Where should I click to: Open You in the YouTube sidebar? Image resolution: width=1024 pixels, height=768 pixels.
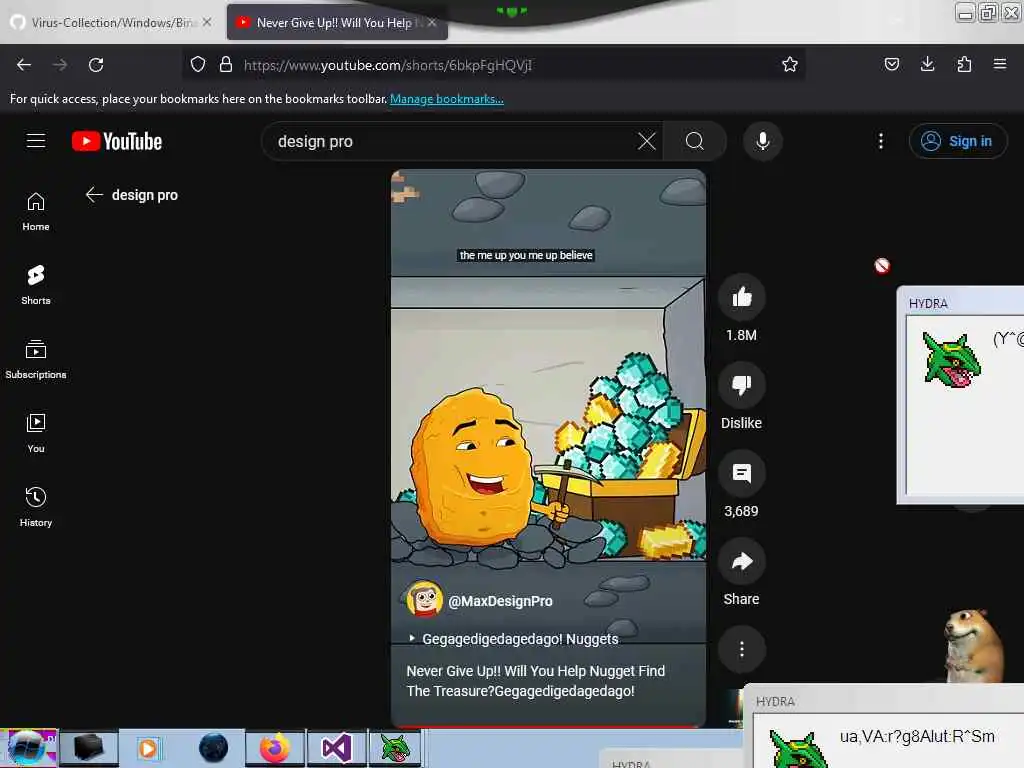(x=36, y=432)
